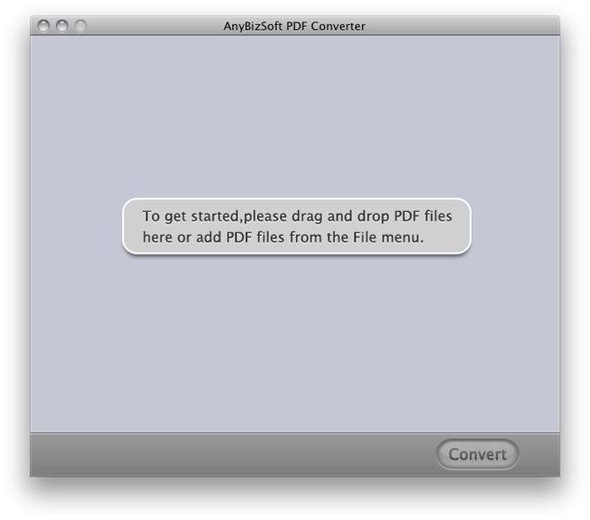This screenshot has width=590, height=520.
Task: Click the AnyBizSoft PDF Converter window title
Action: pyautogui.click(x=294, y=26)
